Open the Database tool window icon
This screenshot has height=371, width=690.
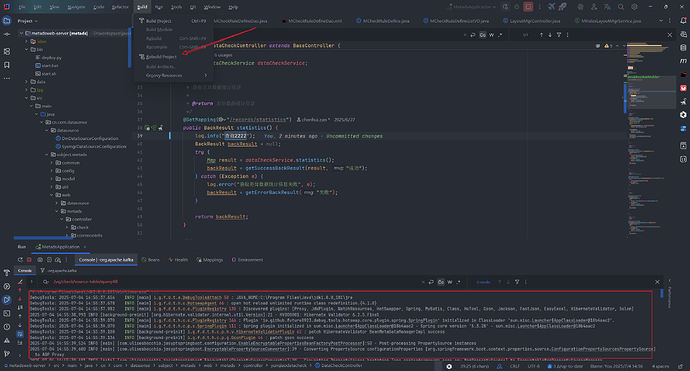[x=683, y=48]
